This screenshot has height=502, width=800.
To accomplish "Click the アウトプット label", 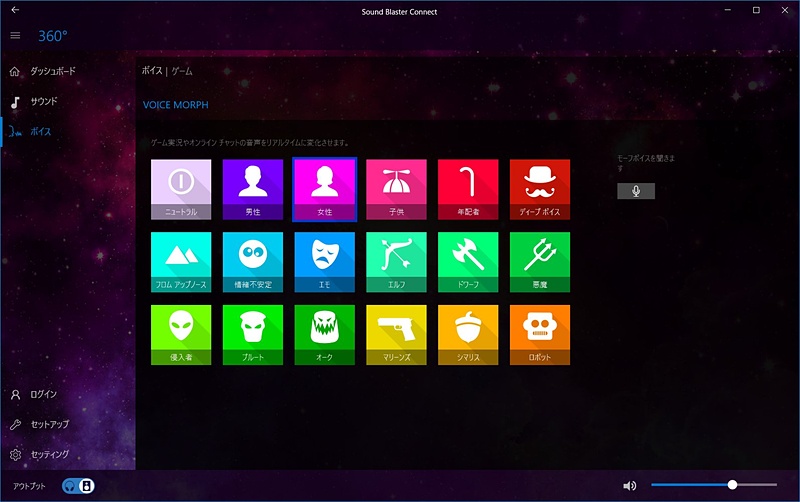I will pos(29,486).
